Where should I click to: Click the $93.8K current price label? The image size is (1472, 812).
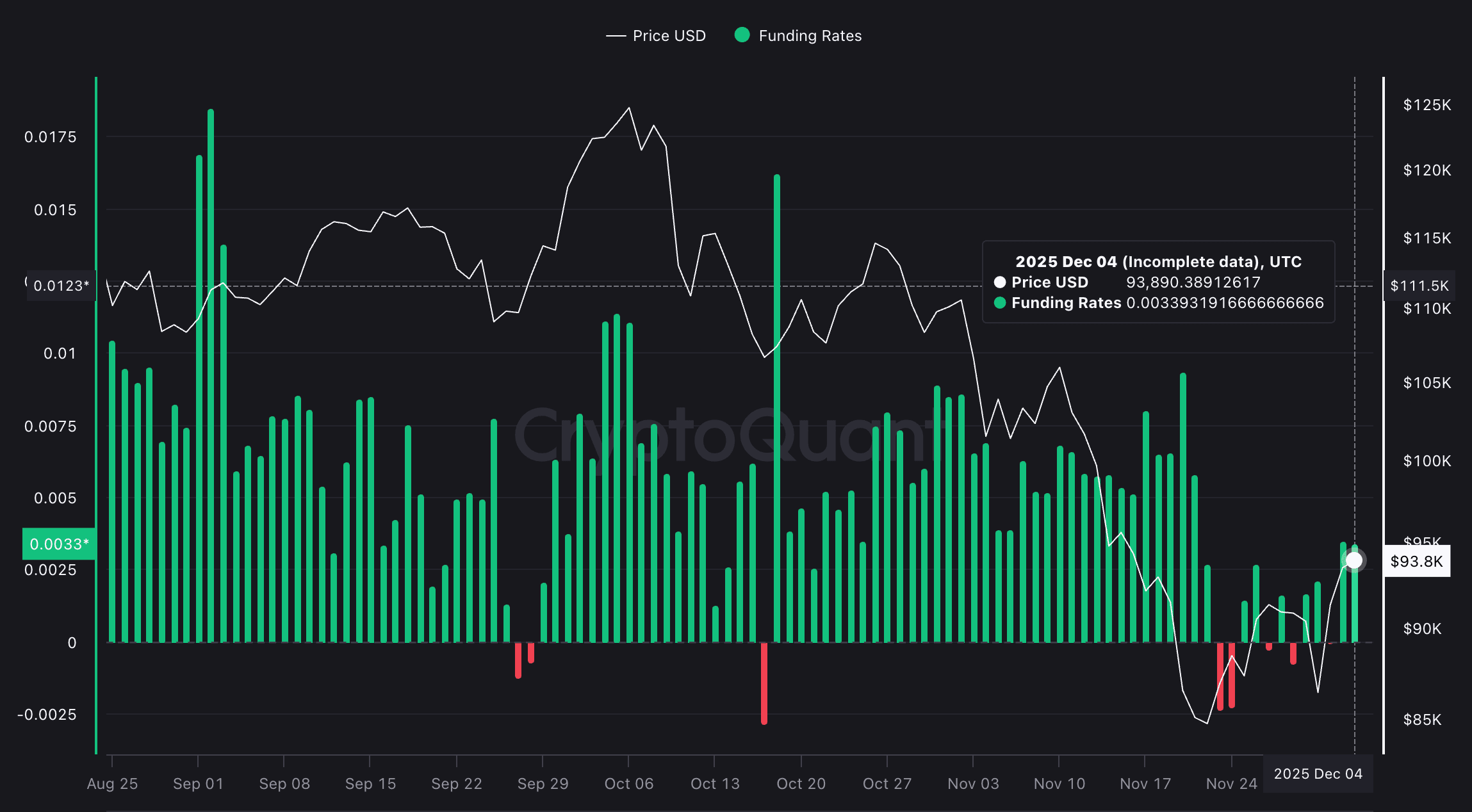coord(1416,562)
